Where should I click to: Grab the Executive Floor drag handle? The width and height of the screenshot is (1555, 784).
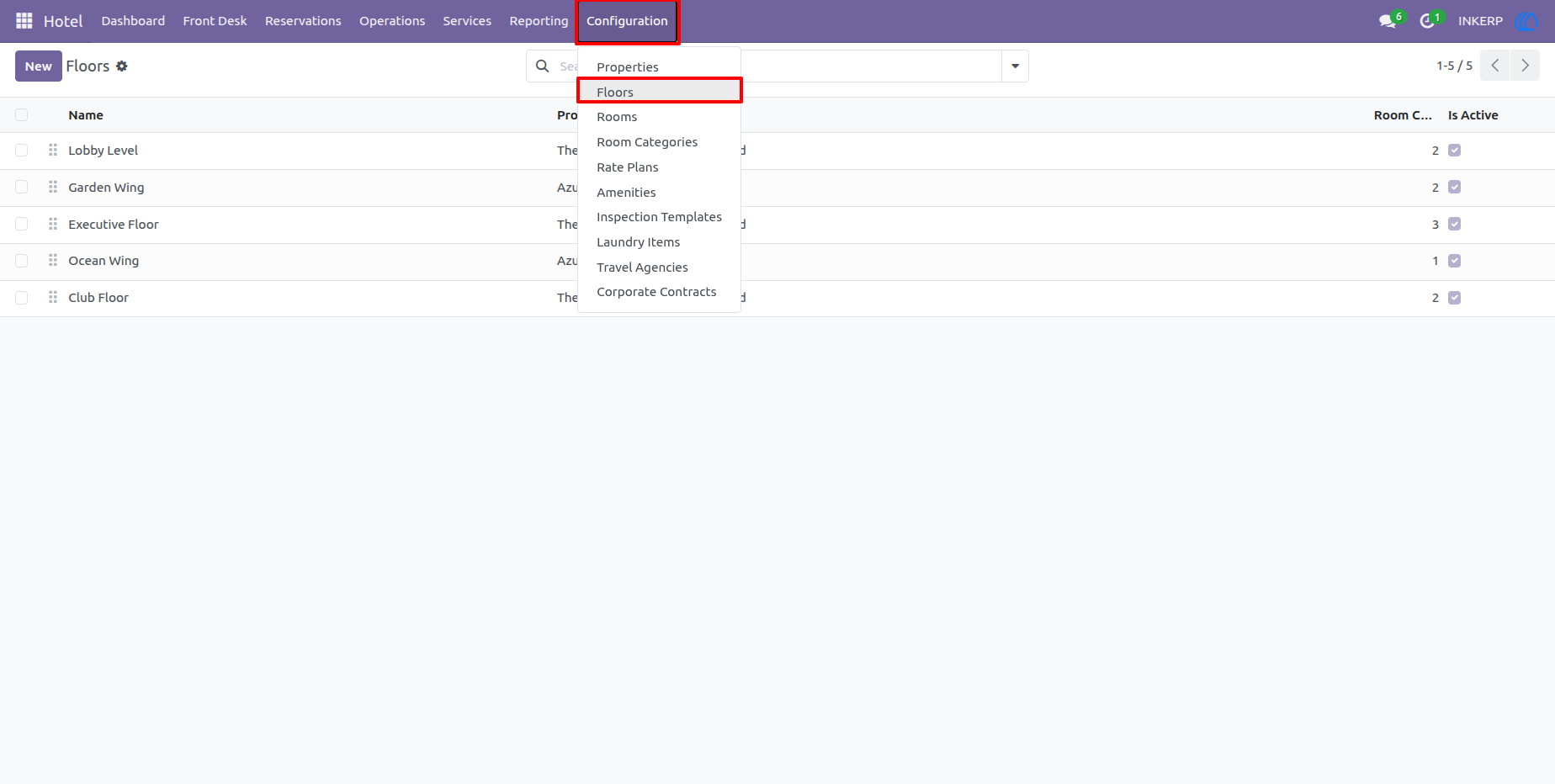[53, 224]
